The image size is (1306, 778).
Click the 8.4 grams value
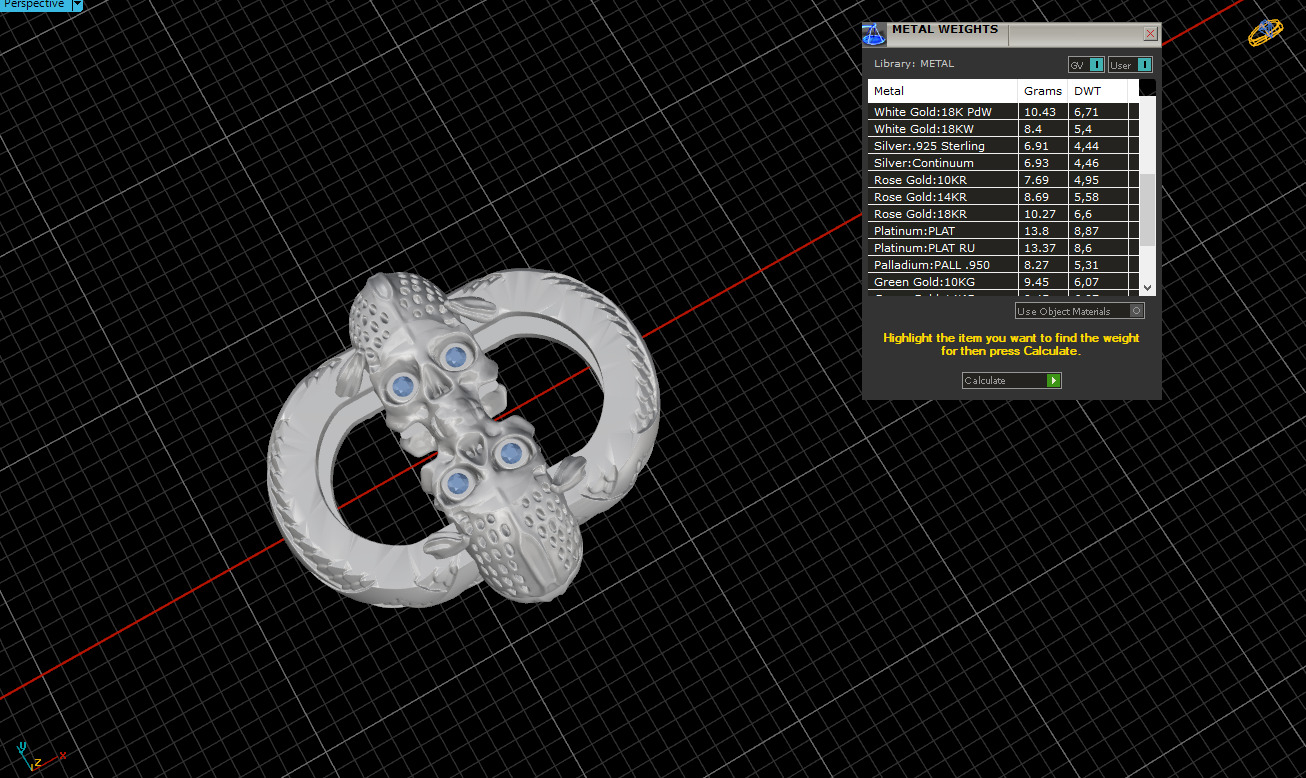click(x=1033, y=129)
